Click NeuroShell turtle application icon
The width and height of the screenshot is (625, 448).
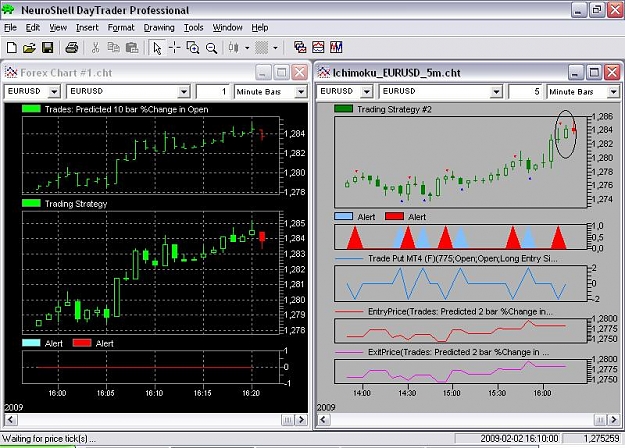(8, 10)
